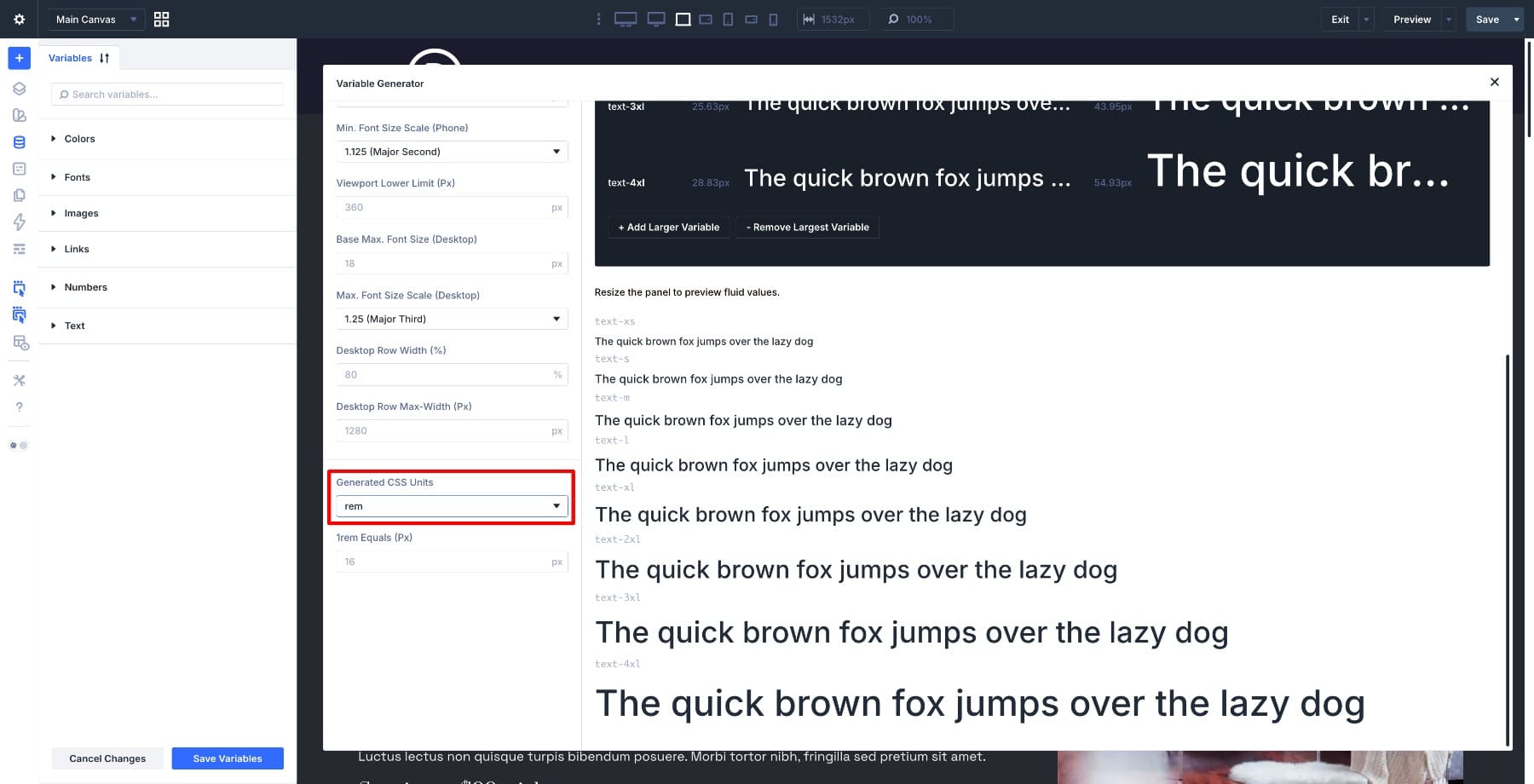Click the sort arrows beside Variables tab
Image resolution: width=1534 pixels, height=784 pixels.
pos(104,58)
